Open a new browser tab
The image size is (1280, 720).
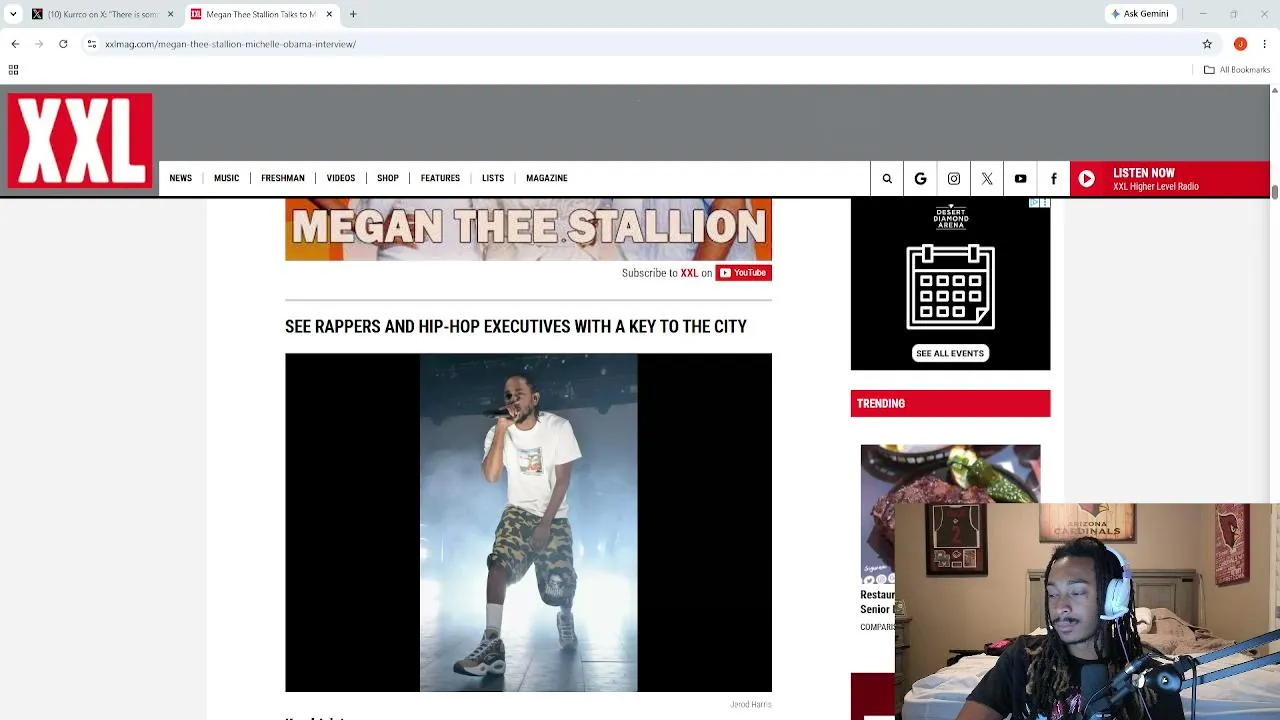click(353, 14)
